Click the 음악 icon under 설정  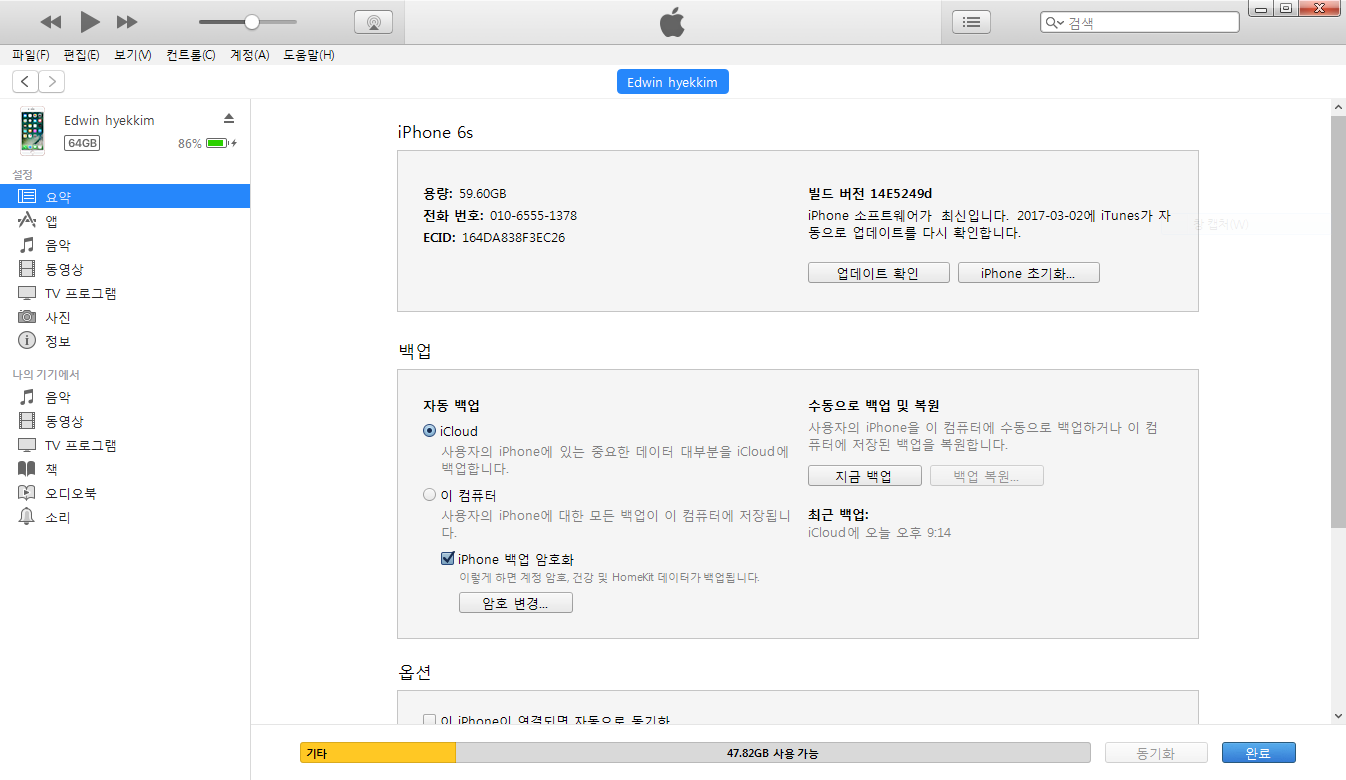click(27, 245)
